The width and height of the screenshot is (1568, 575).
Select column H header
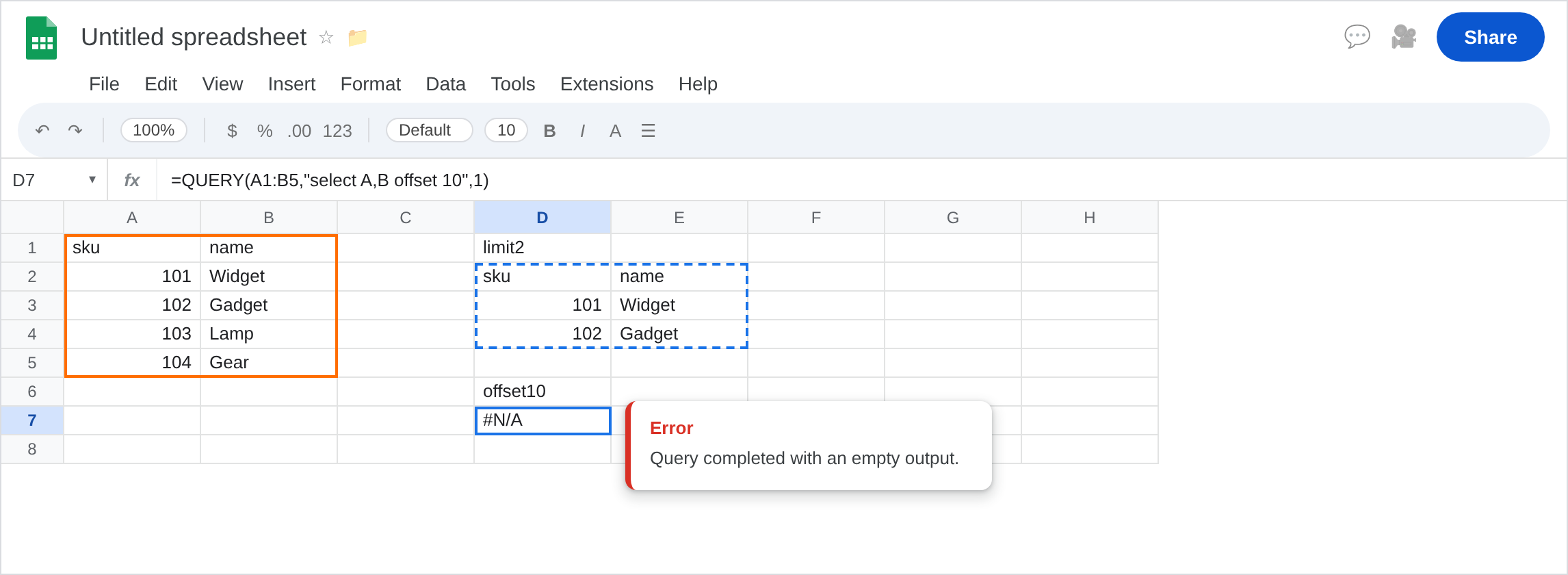coord(1090,218)
